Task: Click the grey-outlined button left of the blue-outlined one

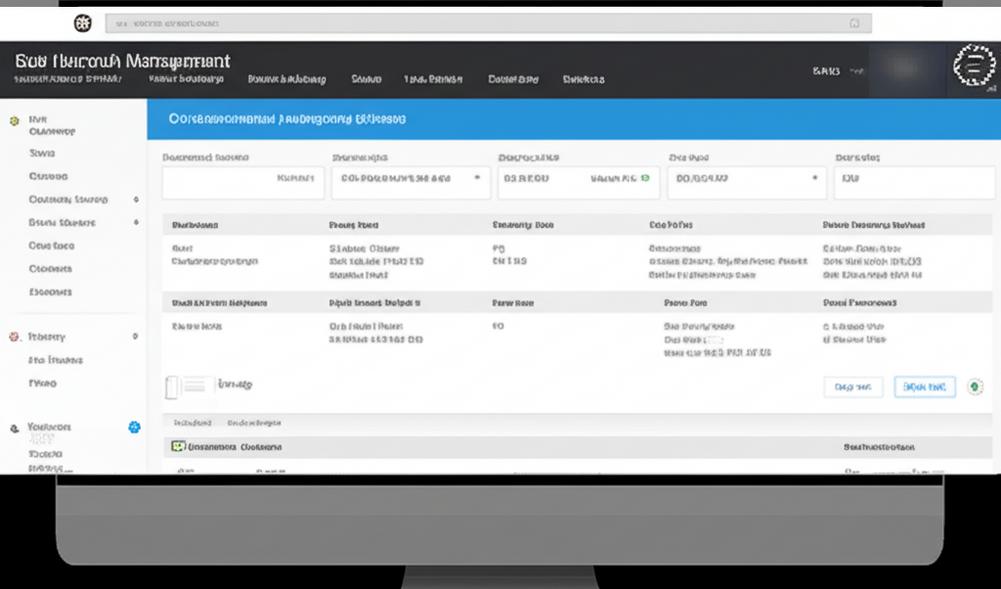Action: pos(852,387)
